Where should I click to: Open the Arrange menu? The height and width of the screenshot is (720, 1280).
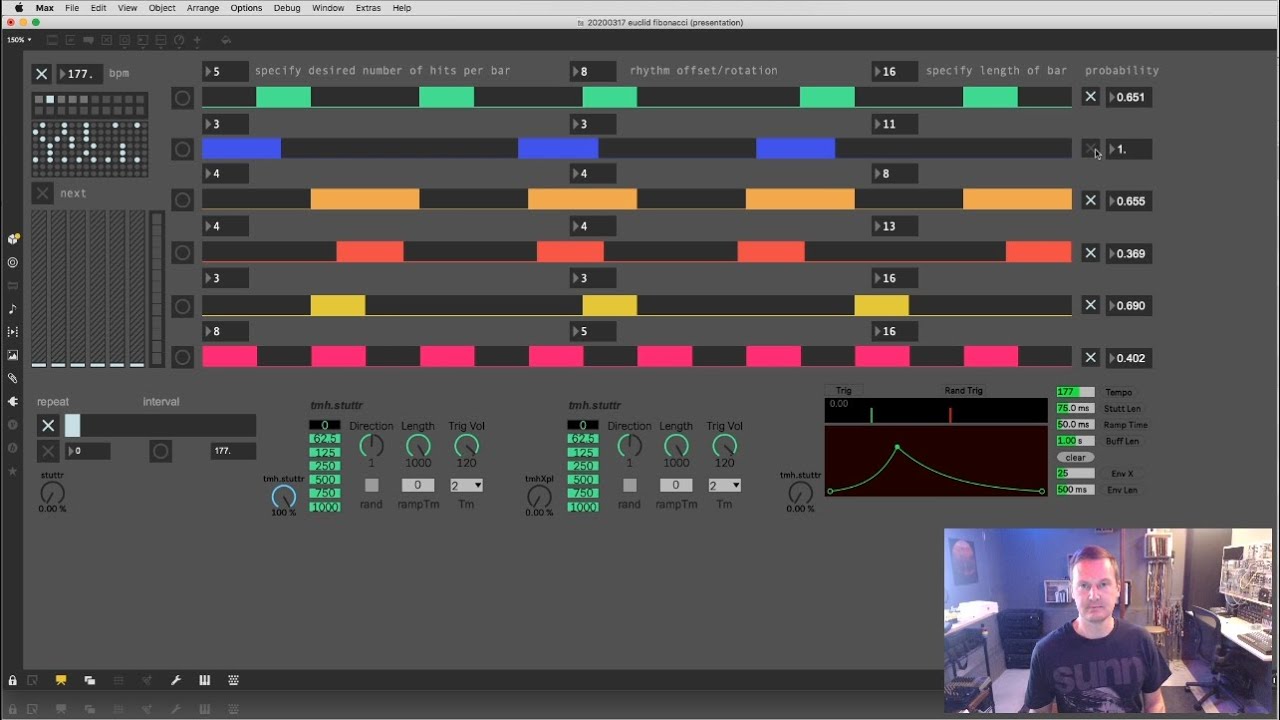(203, 8)
